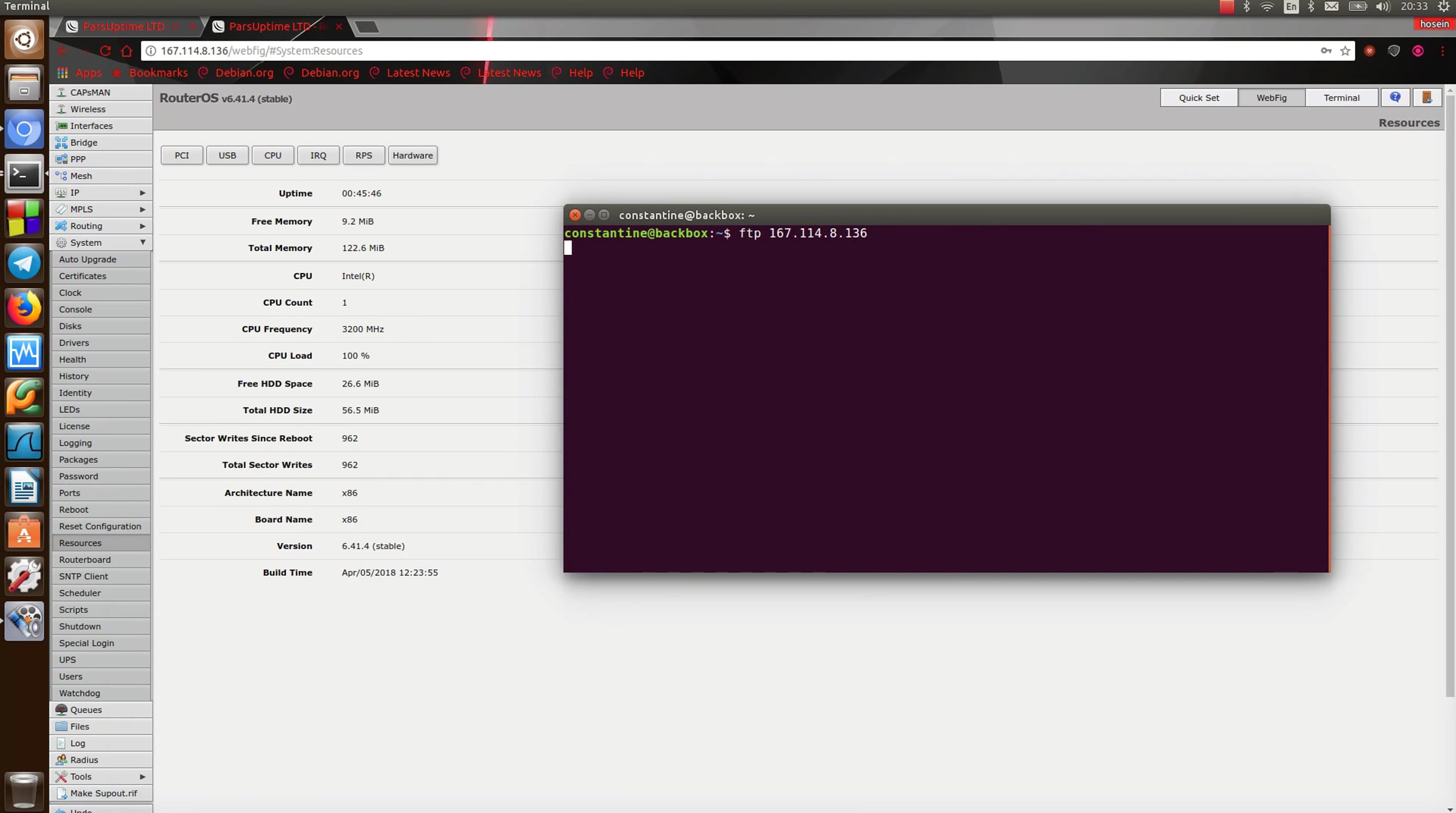The height and width of the screenshot is (813, 1456).
Task: Launch Firefox from the dock
Action: (24, 308)
